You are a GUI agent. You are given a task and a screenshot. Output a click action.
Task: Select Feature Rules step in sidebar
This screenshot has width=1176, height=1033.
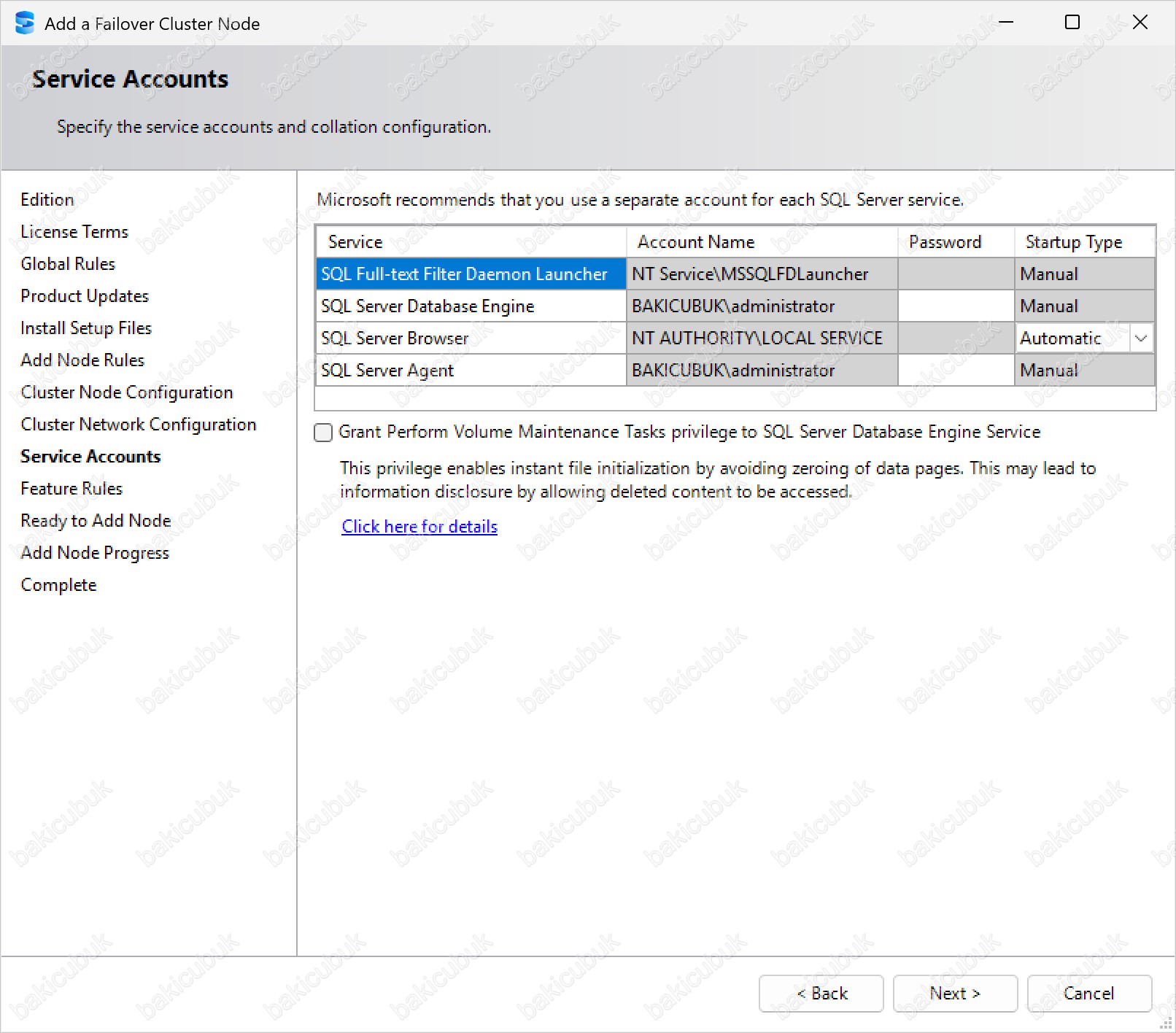(71, 489)
